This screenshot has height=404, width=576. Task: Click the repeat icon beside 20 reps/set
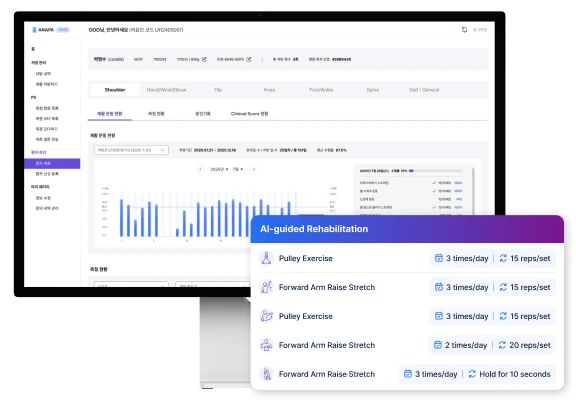click(502, 345)
